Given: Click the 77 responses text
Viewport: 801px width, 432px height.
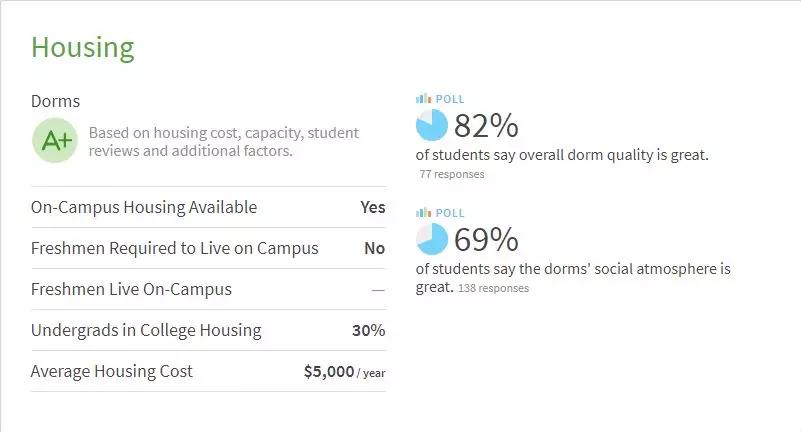Looking at the screenshot, I should (x=452, y=174).
